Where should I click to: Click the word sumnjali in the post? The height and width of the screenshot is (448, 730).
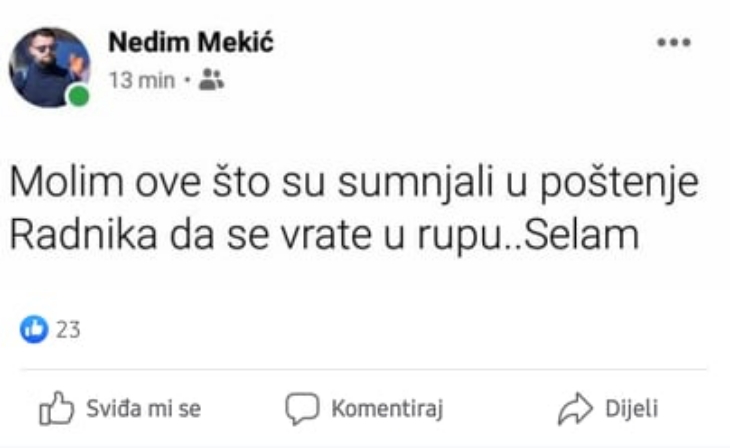pyautogui.click(x=415, y=183)
